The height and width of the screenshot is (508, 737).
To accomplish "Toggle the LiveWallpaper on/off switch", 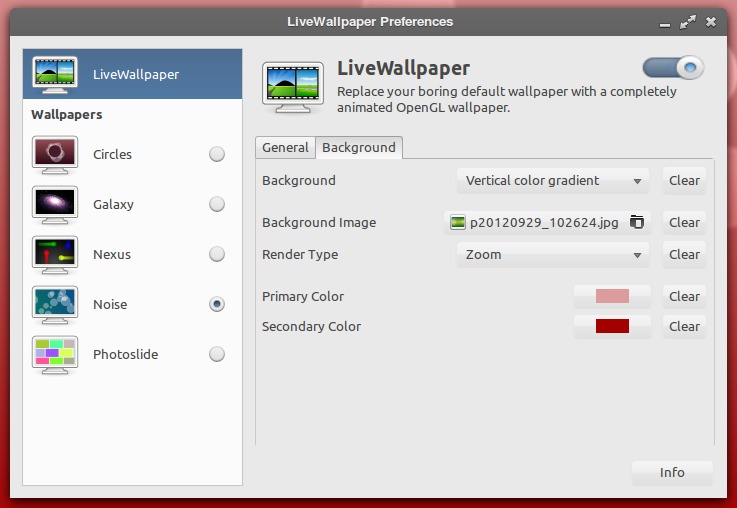I will point(673,68).
